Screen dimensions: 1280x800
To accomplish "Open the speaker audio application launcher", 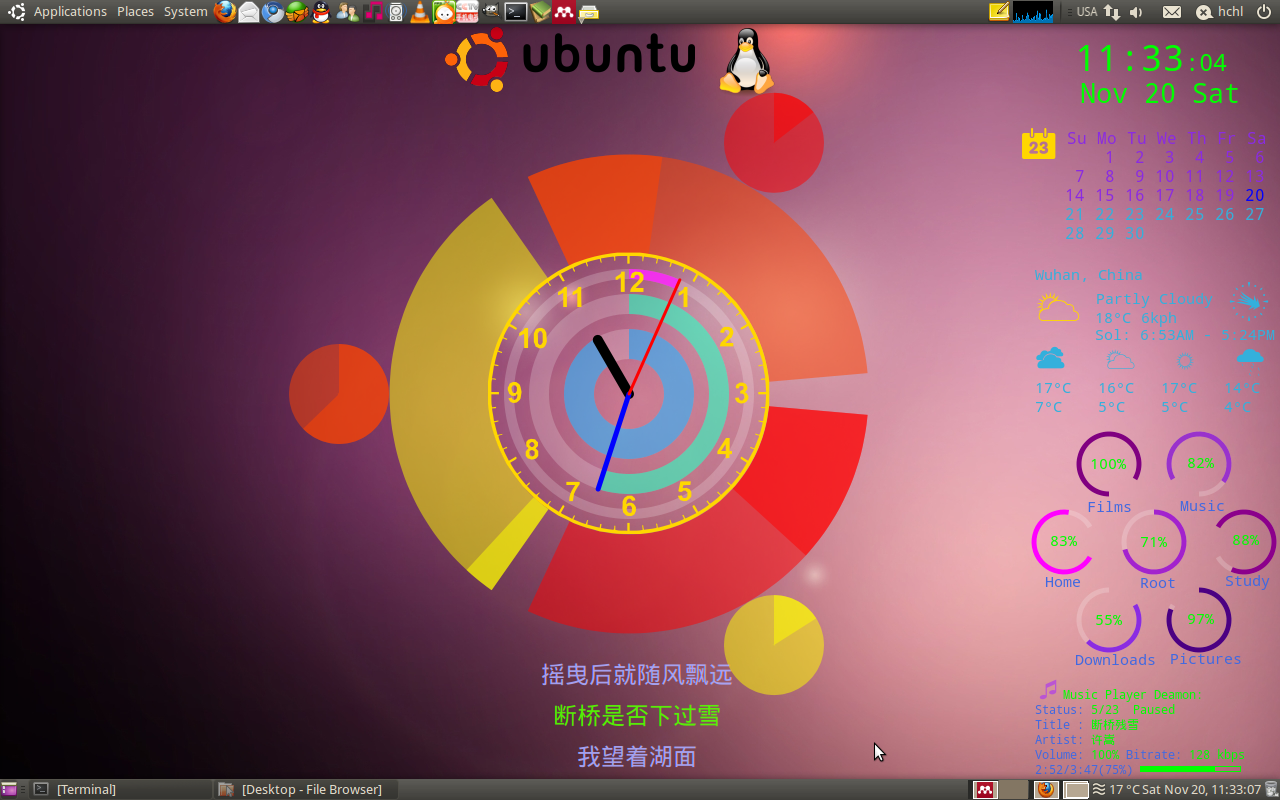I will (396, 12).
